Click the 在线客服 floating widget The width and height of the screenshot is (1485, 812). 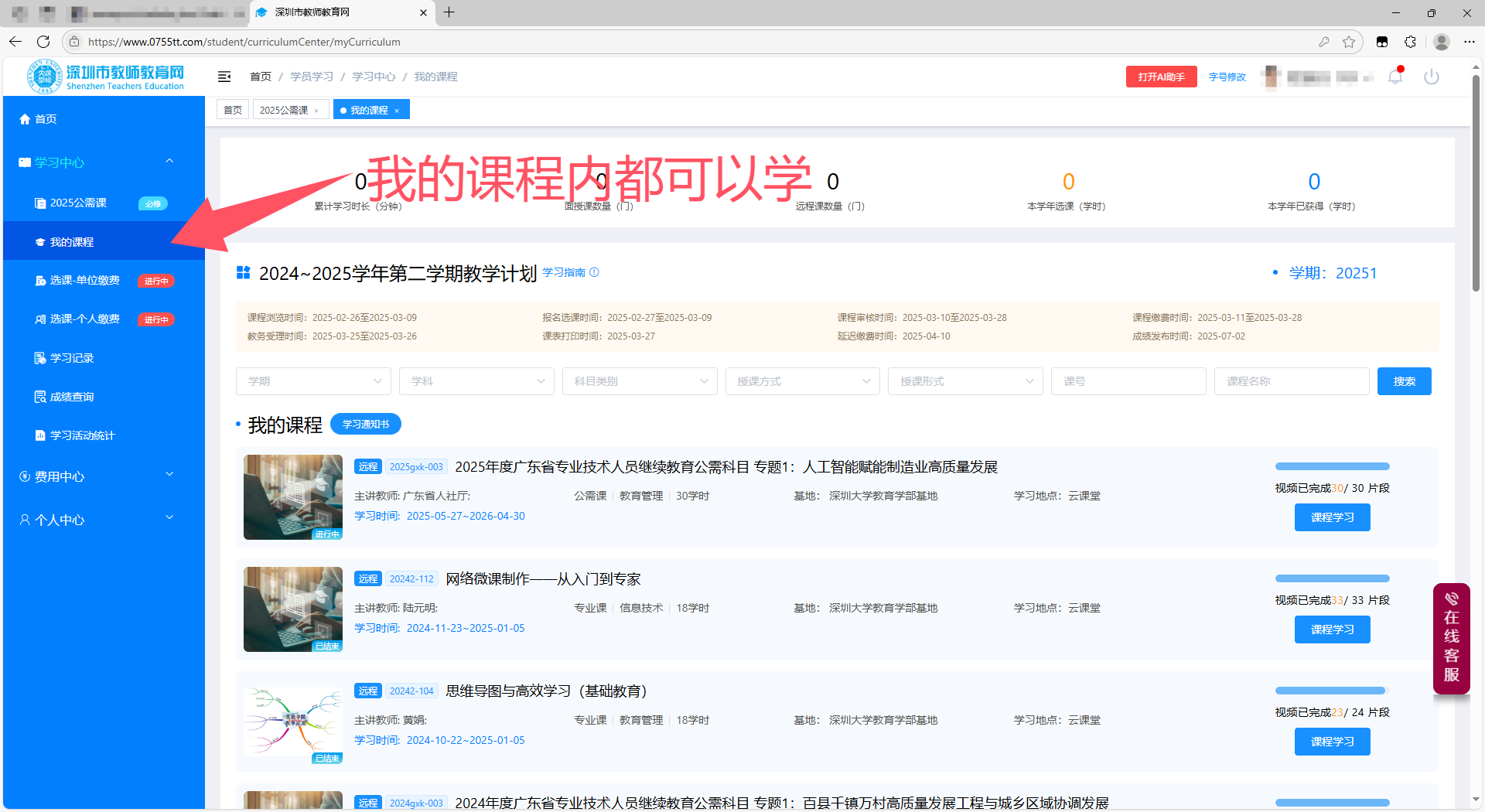(1452, 639)
